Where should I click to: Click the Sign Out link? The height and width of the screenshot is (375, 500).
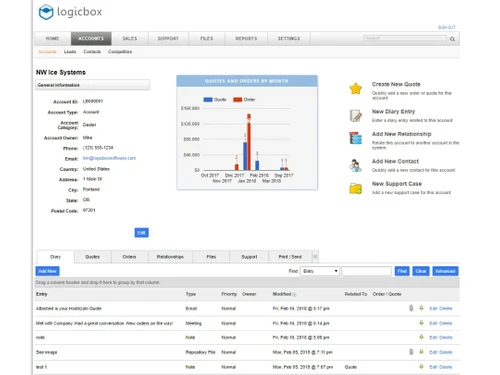[447, 27]
